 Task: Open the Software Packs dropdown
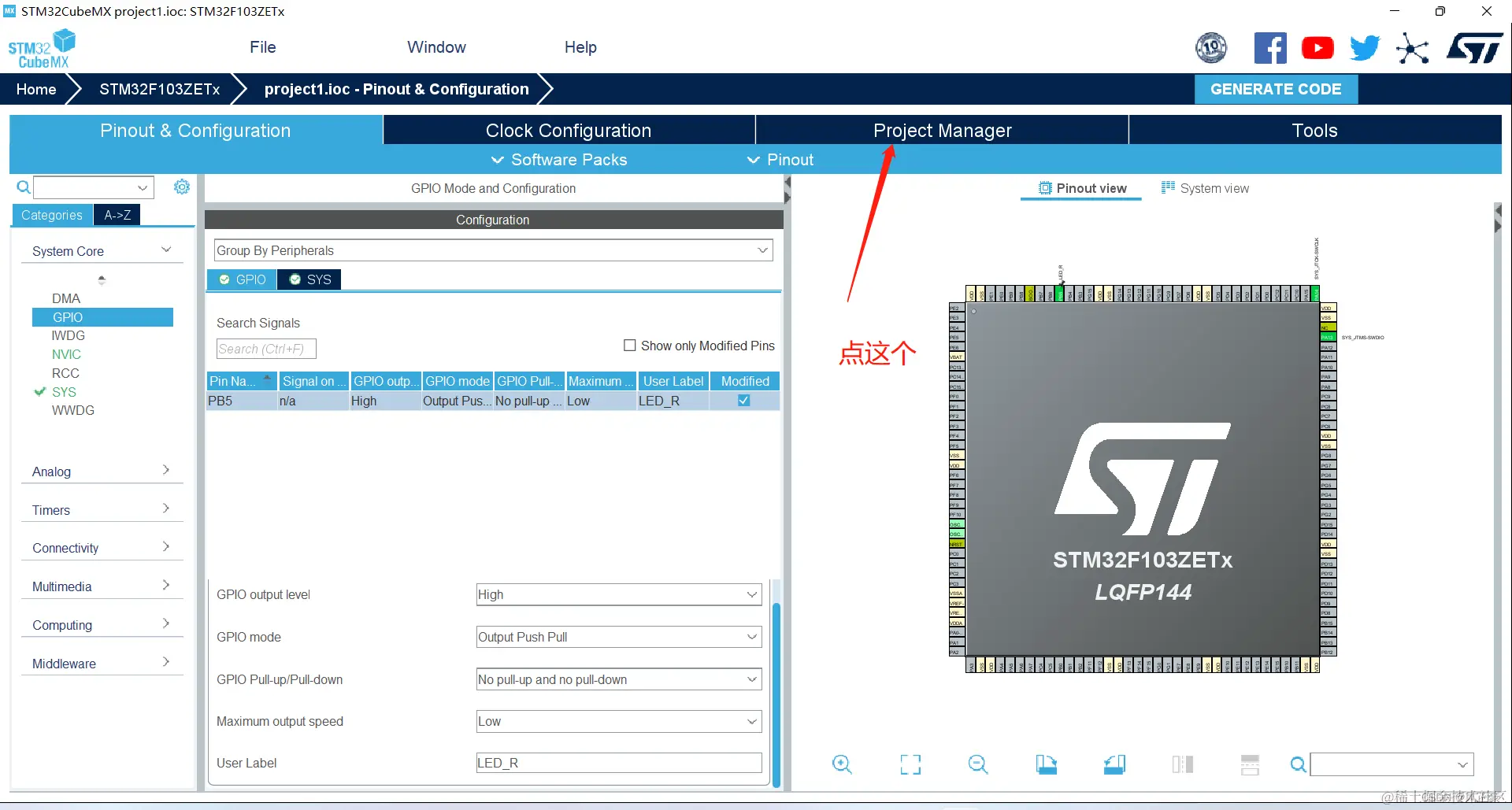point(559,160)
